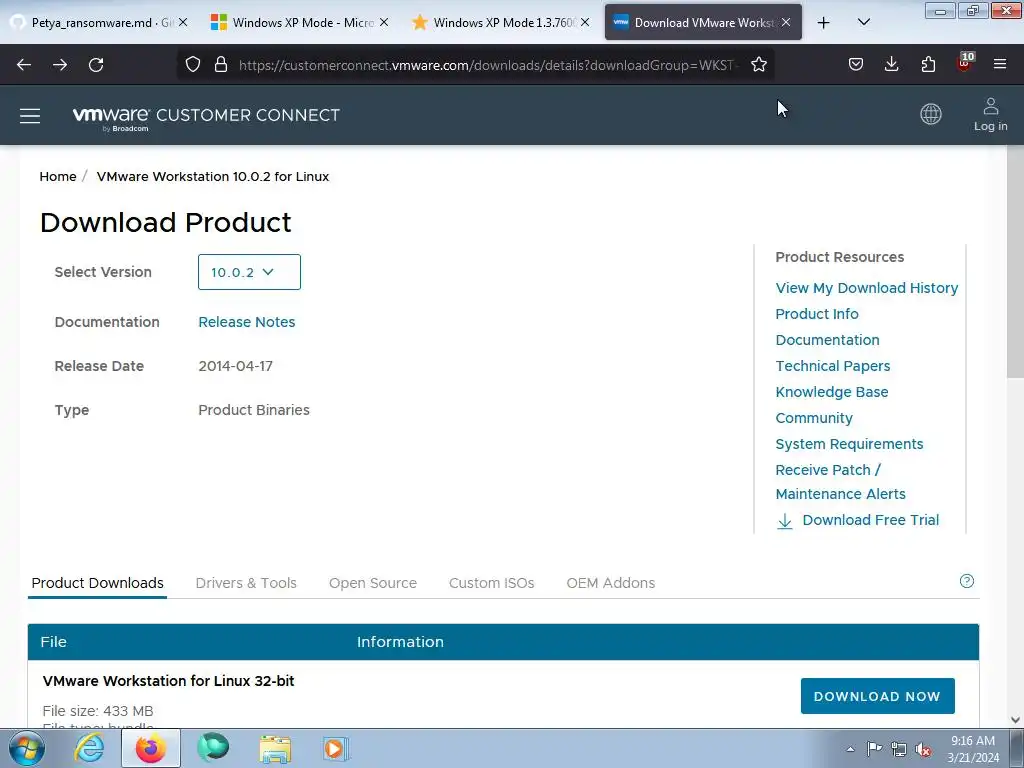Open Windows Explorer folder from taskbar
Screen dimensions: 1024x768
click(275, 748)
